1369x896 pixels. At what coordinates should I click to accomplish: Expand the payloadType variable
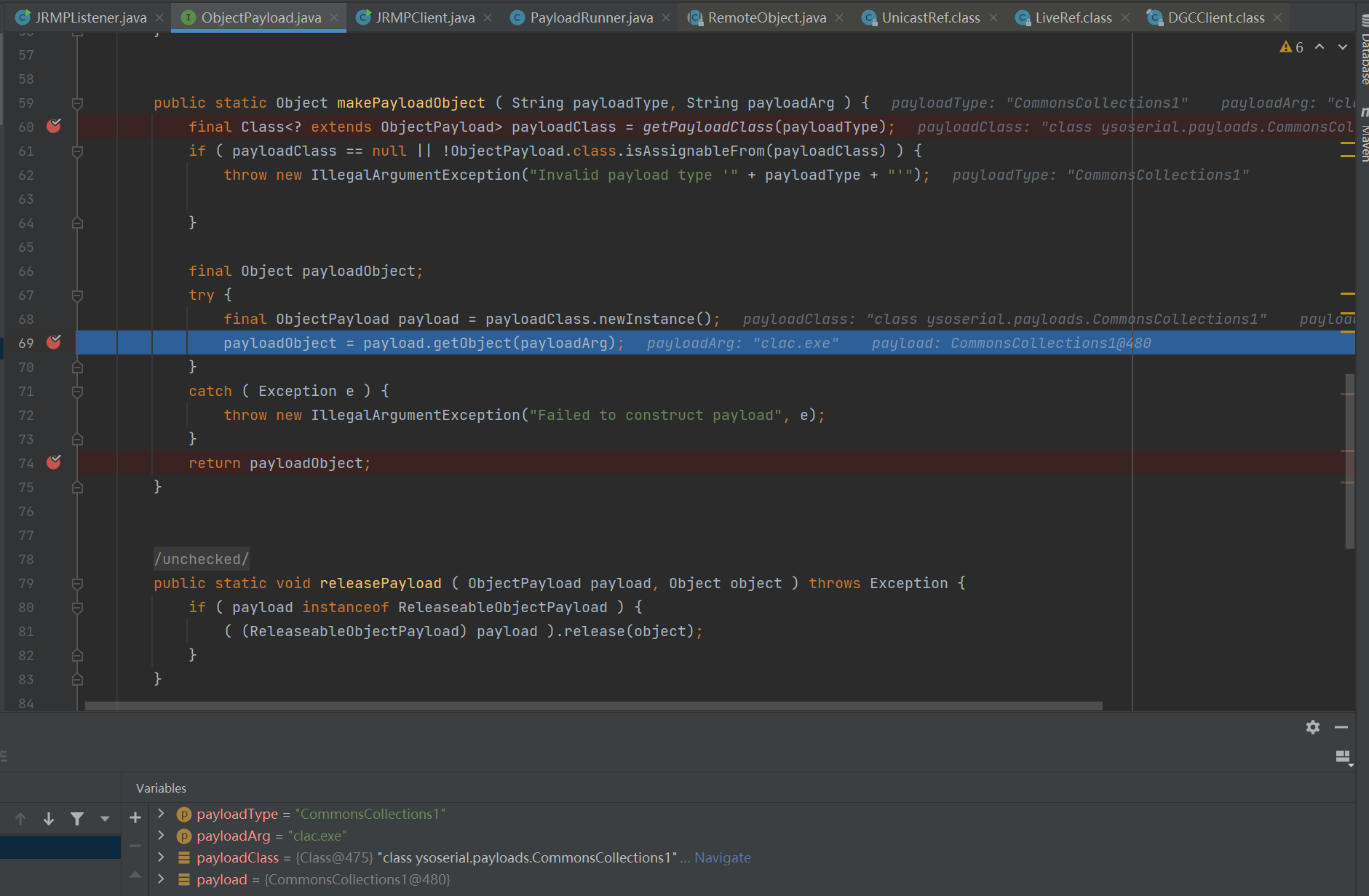pyautogui.click(x=162, y=814)
